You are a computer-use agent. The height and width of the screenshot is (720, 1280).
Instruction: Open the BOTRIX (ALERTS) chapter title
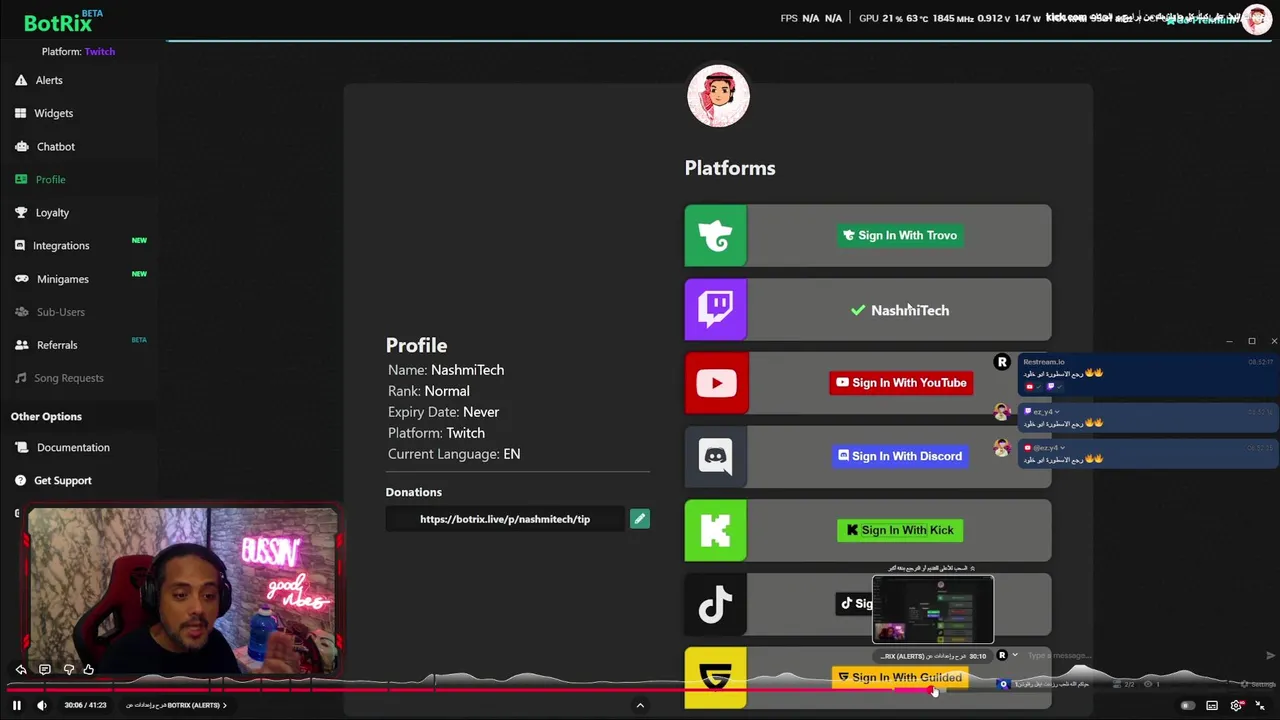tap(176, 705)
